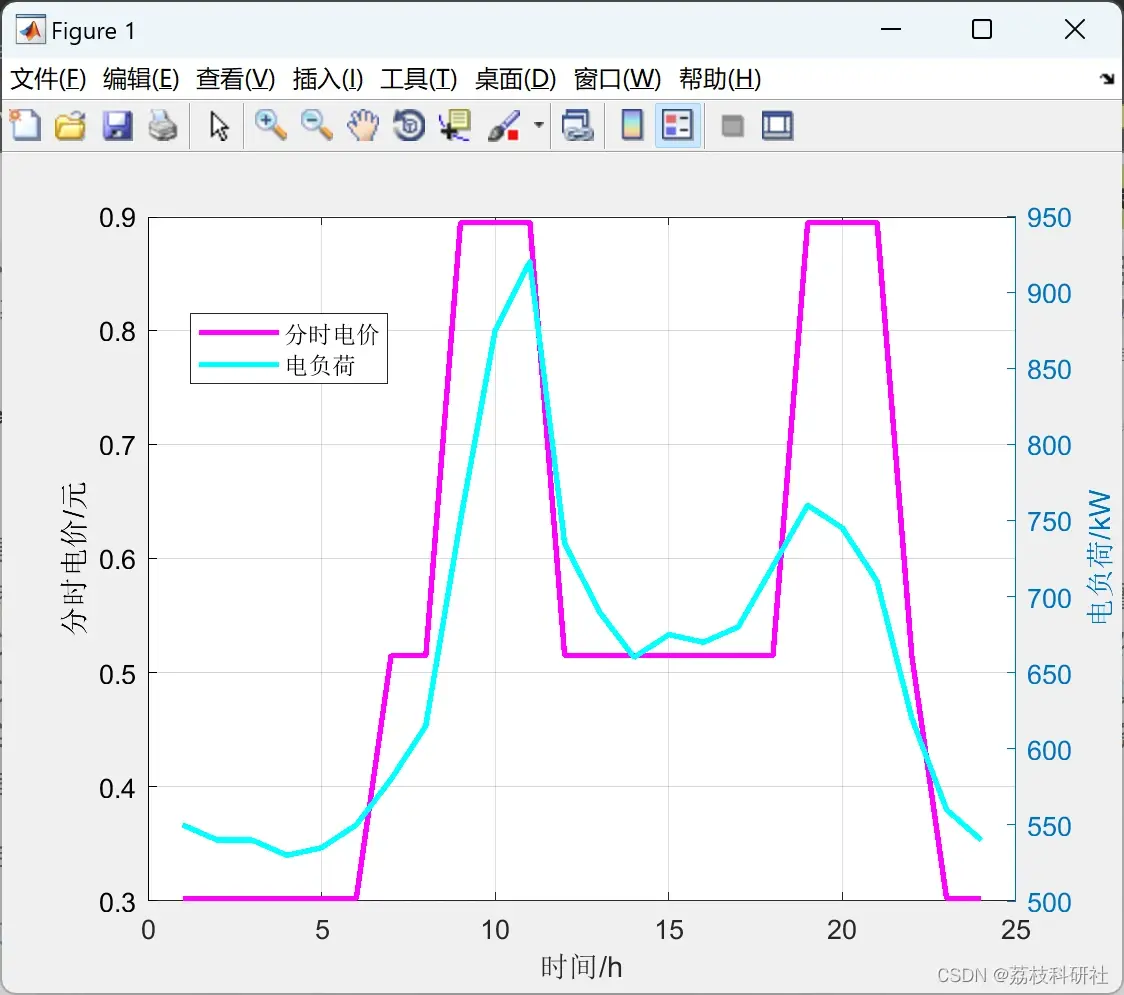Save the figure with floppy icon
This screenshot has height=995, width=1124.
(x=117, y=125)
